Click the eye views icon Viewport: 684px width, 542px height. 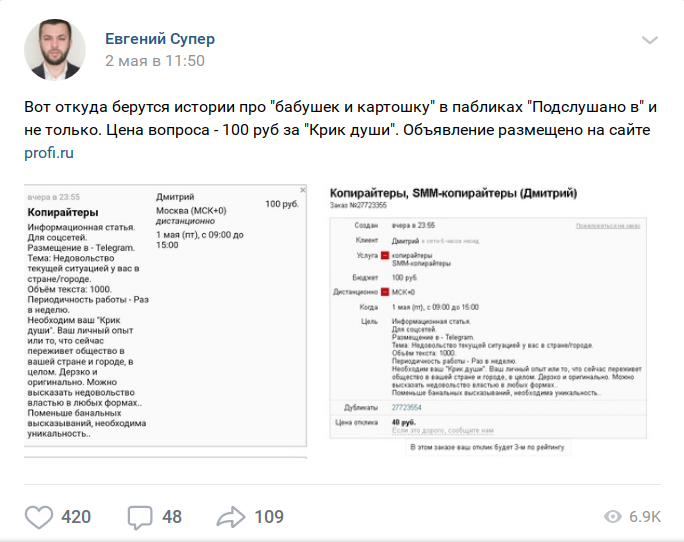(614, 517)
